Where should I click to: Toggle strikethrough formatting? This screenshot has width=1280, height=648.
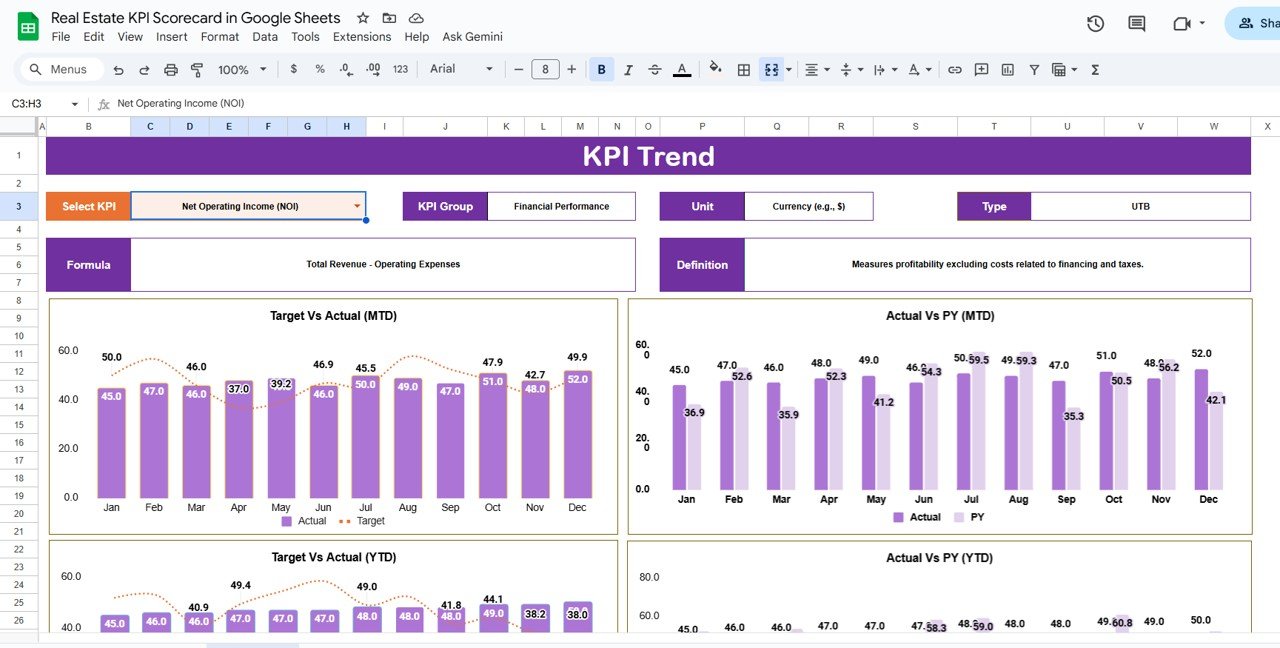[654, 69]
